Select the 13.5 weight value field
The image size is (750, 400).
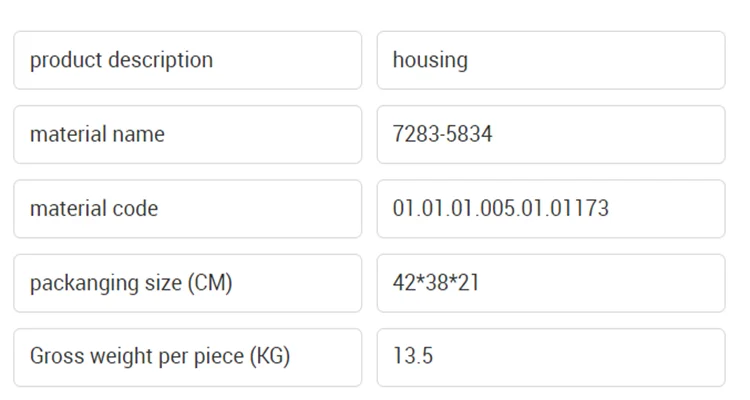550,357
